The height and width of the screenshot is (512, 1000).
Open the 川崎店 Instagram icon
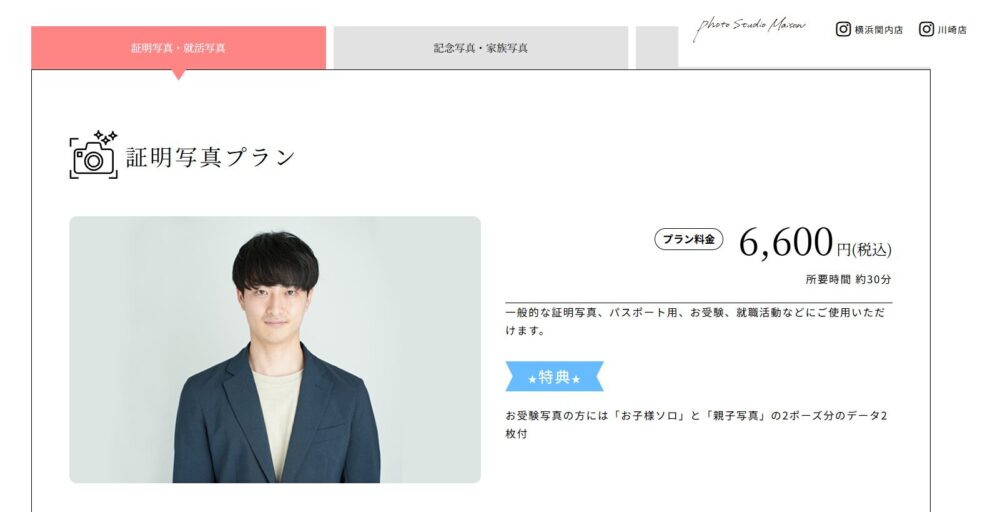(926, 29)
